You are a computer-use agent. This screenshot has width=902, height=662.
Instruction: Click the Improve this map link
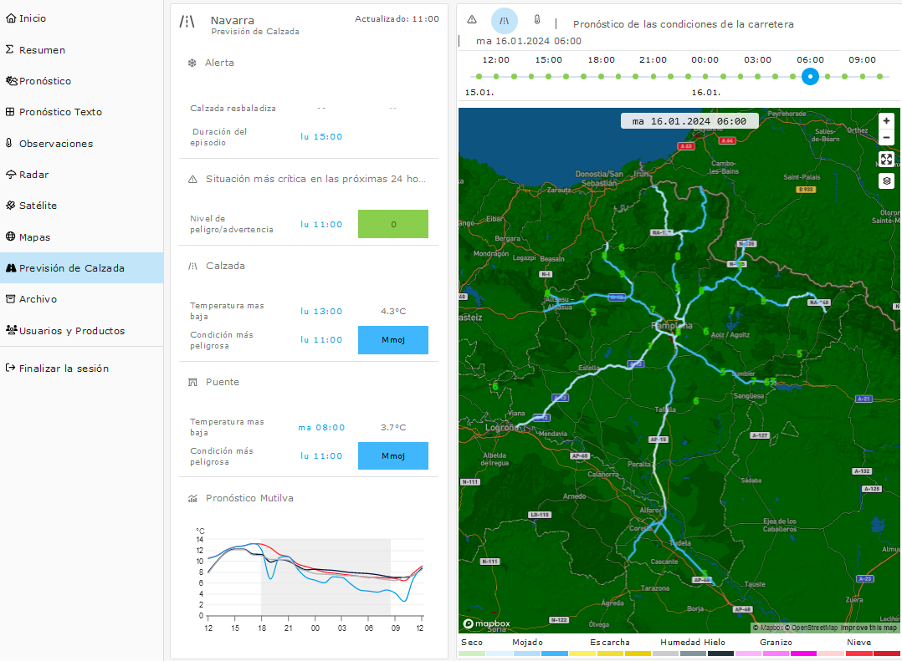pyautogui.click(x=868, y=628)
